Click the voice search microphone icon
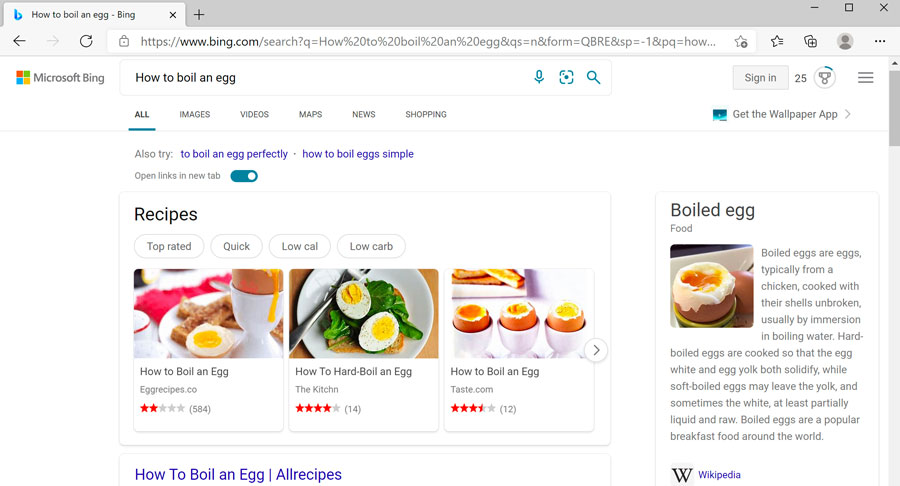 tap(539, 77)
